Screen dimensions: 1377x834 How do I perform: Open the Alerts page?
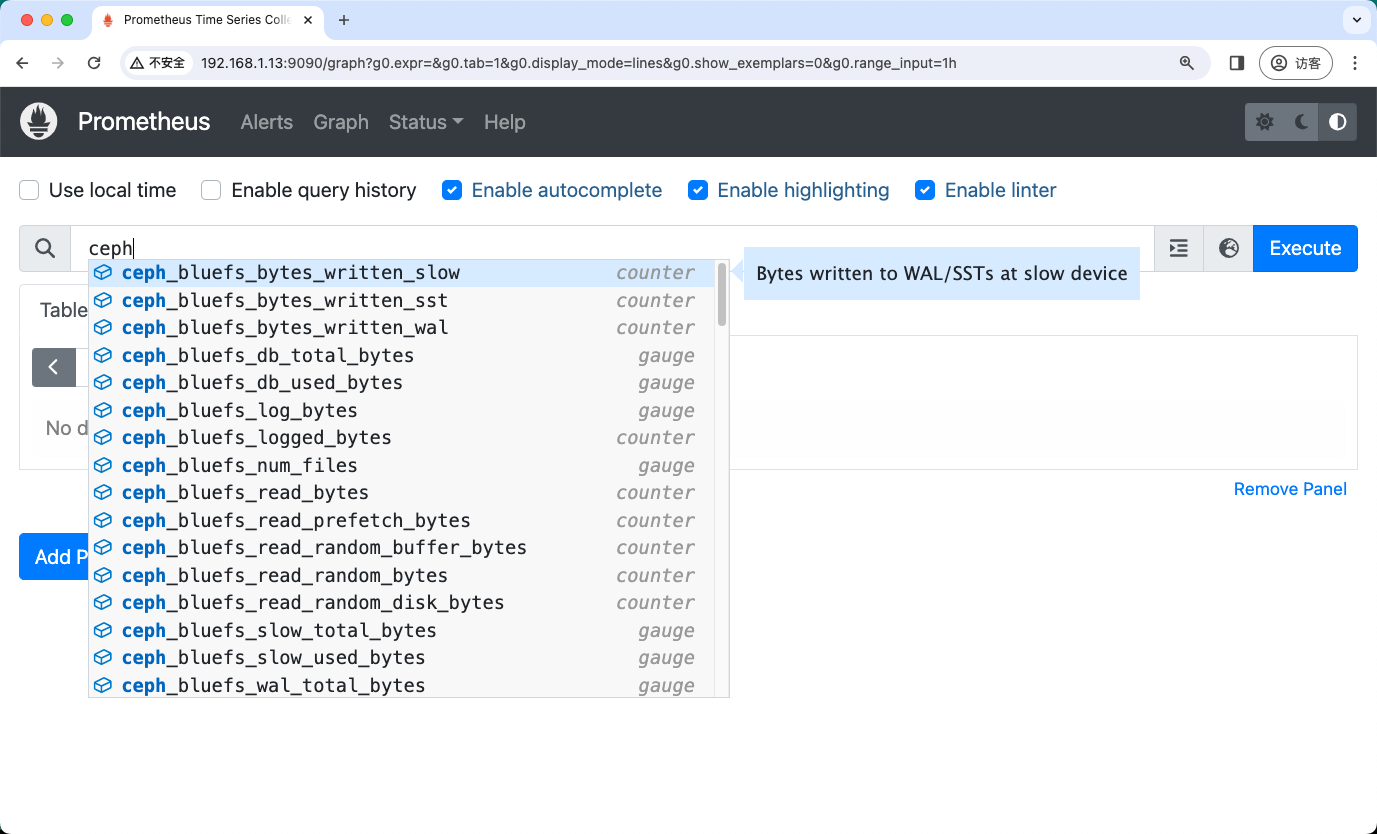click(x=267, y=122)
